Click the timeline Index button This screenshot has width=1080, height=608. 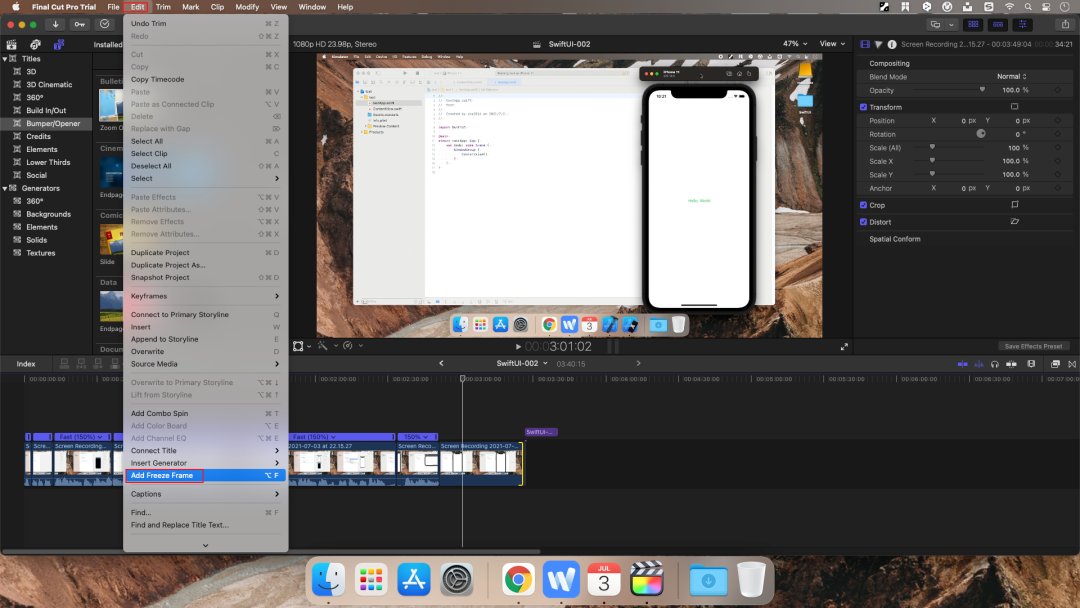tap(26, 364)
